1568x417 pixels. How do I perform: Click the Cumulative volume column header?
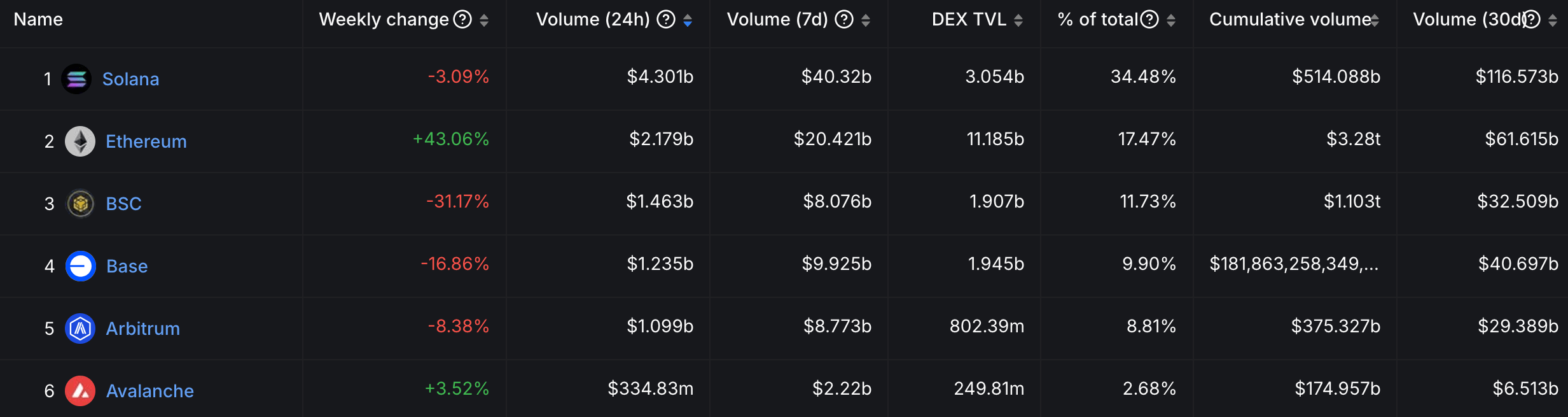click(1289, 20)
